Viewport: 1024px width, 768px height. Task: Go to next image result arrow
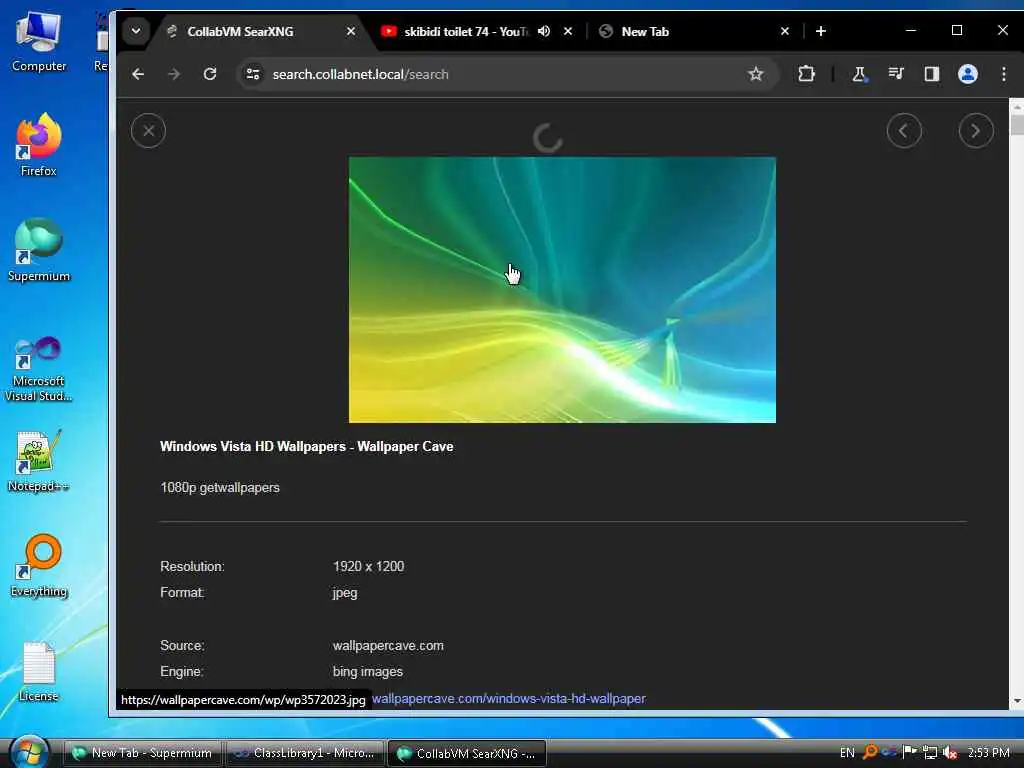pyautogui.click(x=976, y=131)
